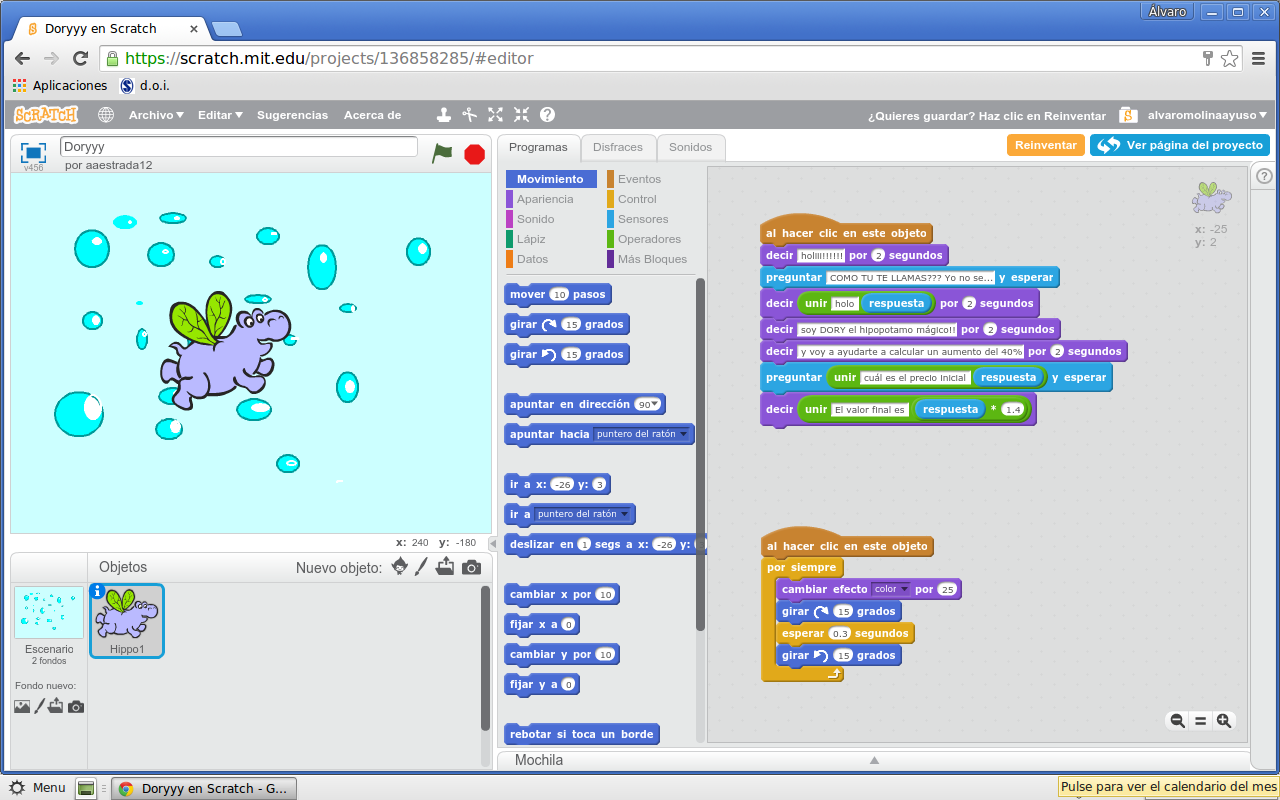Select the Eventos block category
The width and height of the screenshot is (1280, 800).
tap(637, 178)
